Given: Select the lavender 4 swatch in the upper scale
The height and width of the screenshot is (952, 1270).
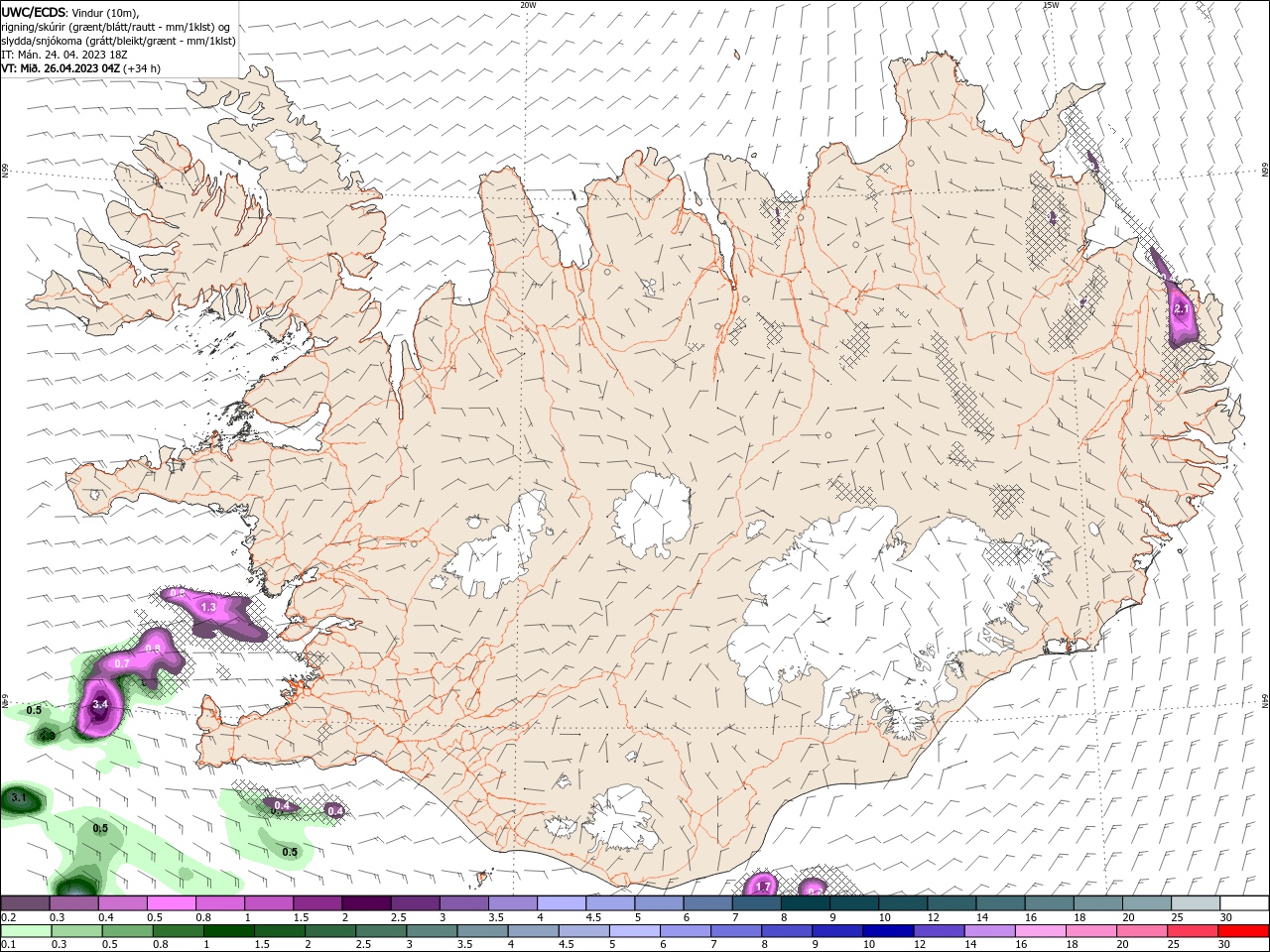Looking at the screenshot, I should pyautogui.click(x=562, y=903).
